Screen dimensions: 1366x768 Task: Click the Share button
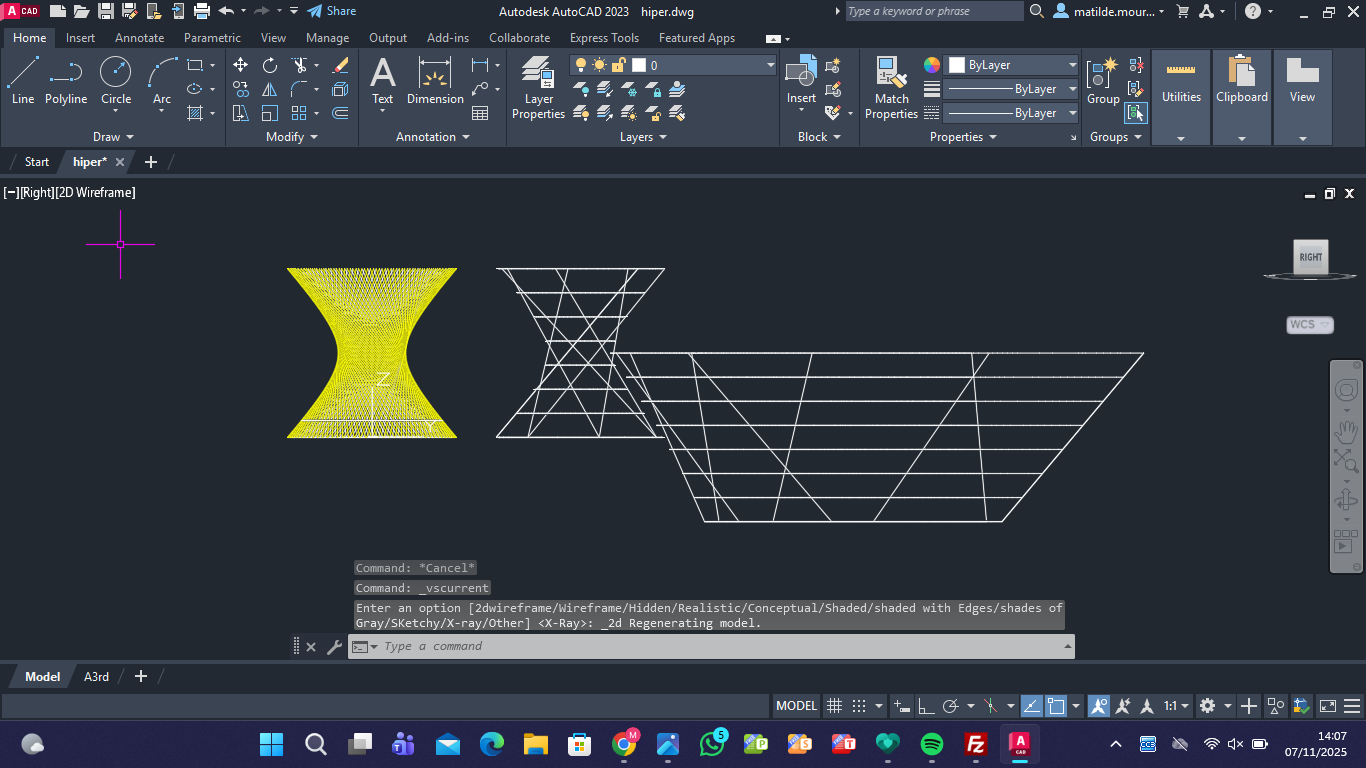pyautogui.click(x=331, y=11)
